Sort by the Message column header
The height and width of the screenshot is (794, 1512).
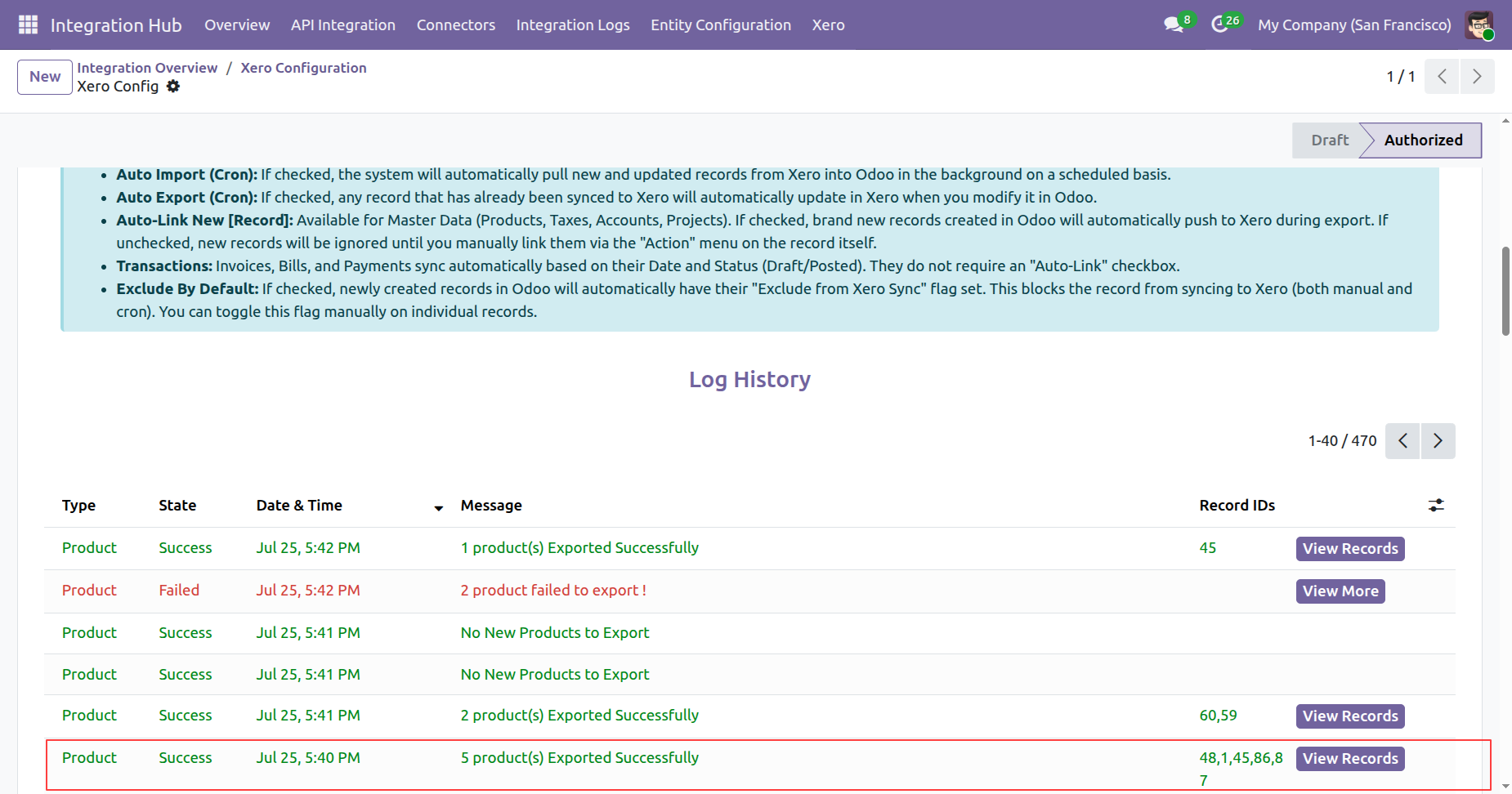[491, 506]
